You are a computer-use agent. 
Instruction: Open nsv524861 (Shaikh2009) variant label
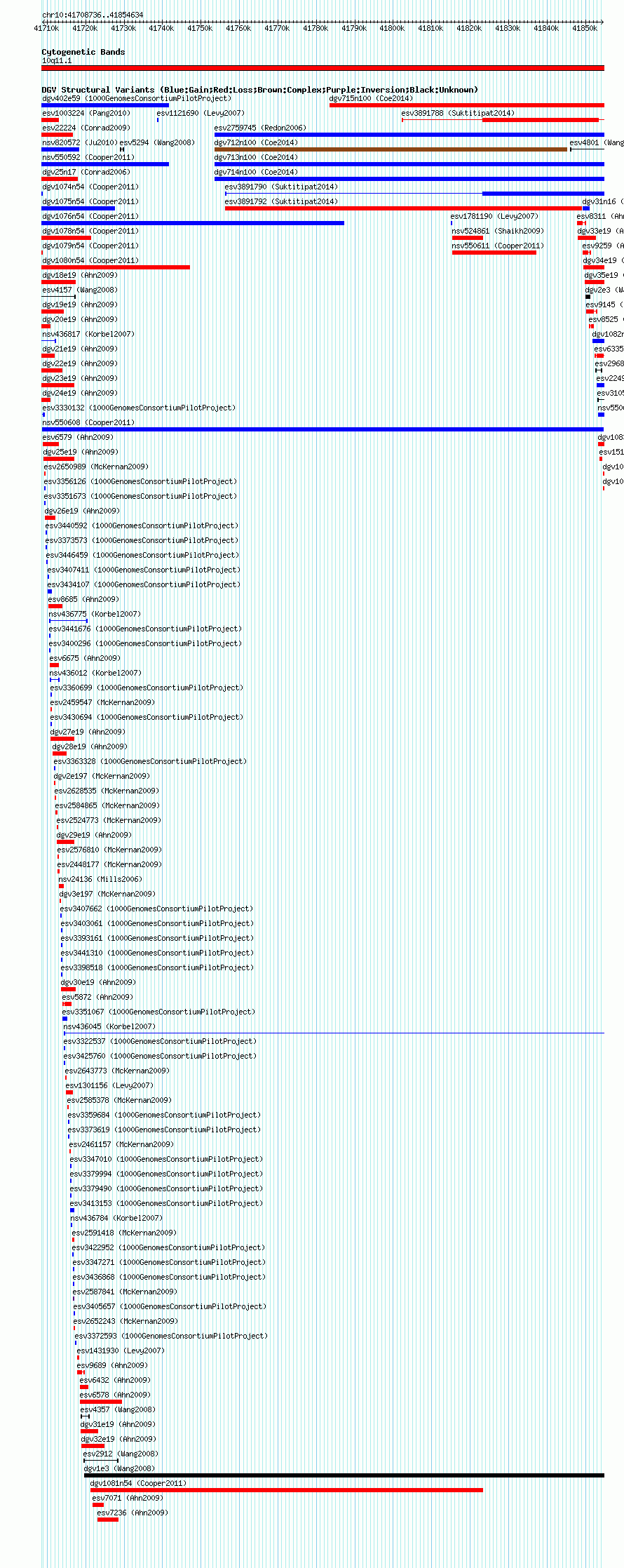[498, 231]
